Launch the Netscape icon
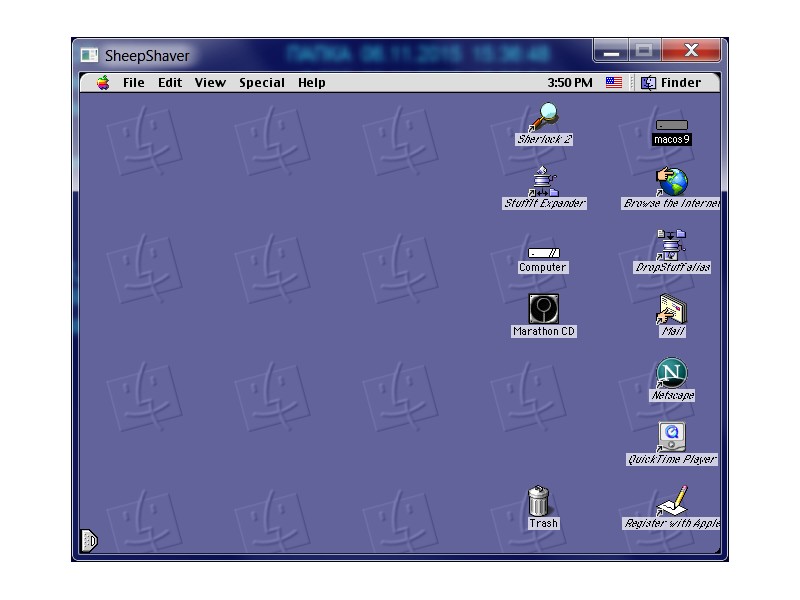 [671, 373]
